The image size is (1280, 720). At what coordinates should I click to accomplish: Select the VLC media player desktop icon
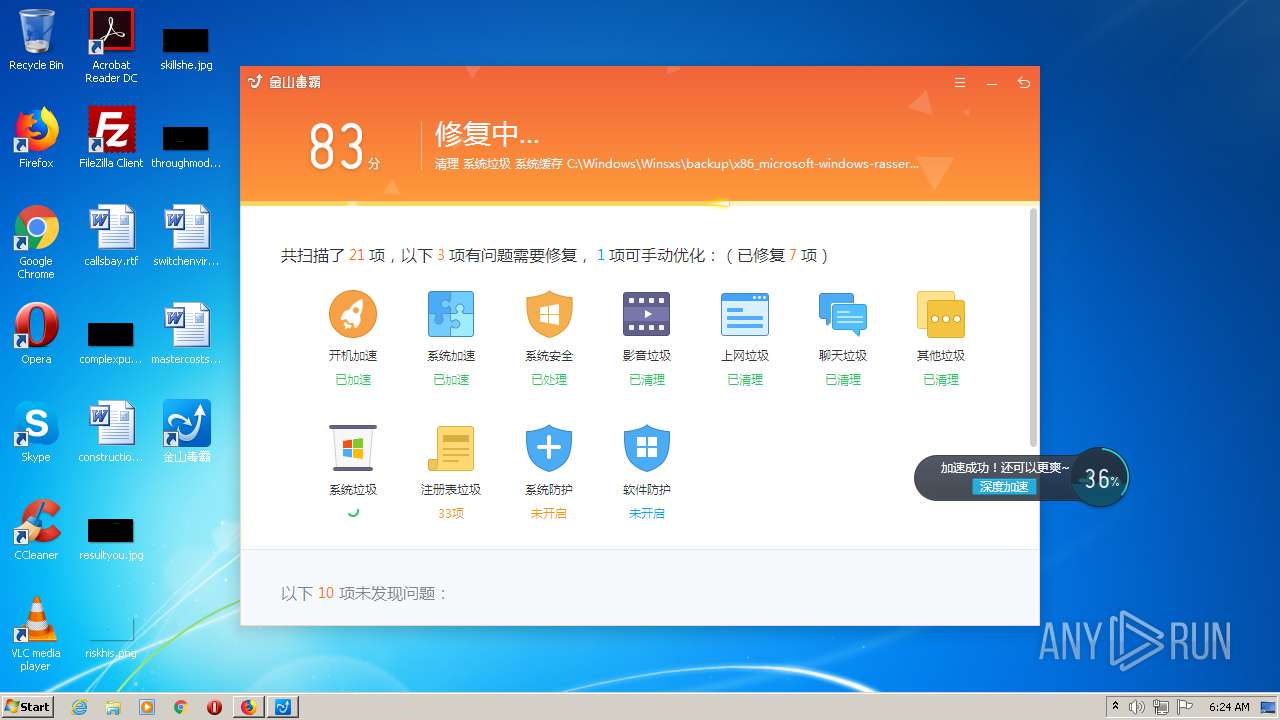[36, 634]
